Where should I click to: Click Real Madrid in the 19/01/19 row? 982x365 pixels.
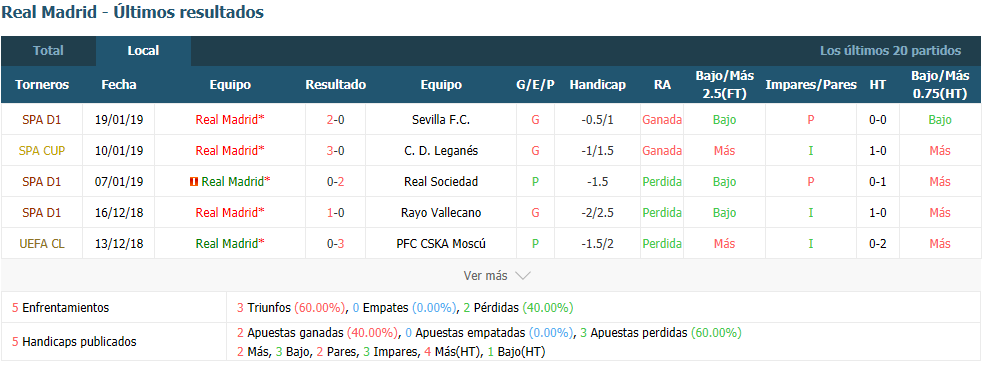pyautogui.click(x=230, y=120)
